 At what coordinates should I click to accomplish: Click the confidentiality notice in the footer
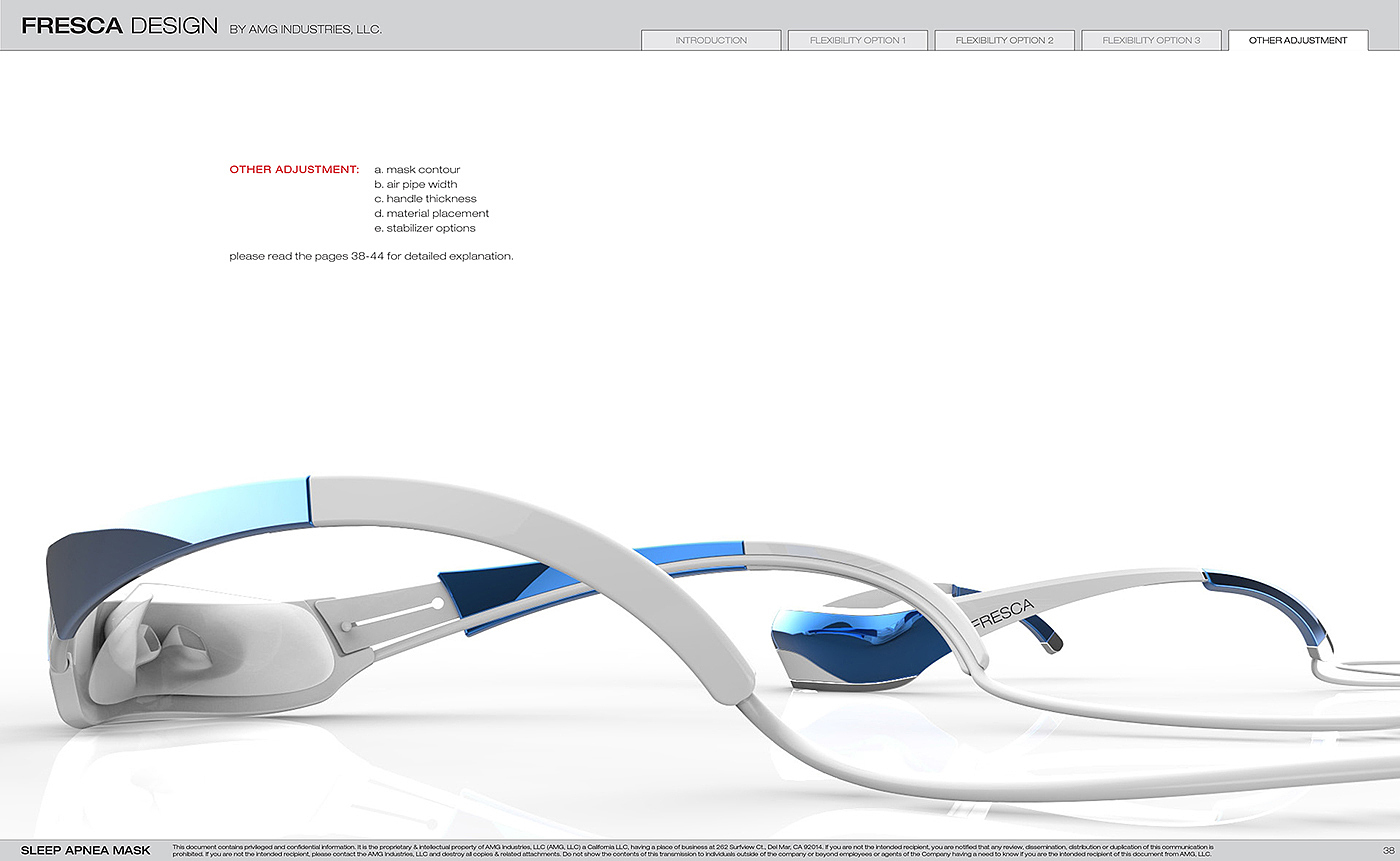[x=693, y=851]
